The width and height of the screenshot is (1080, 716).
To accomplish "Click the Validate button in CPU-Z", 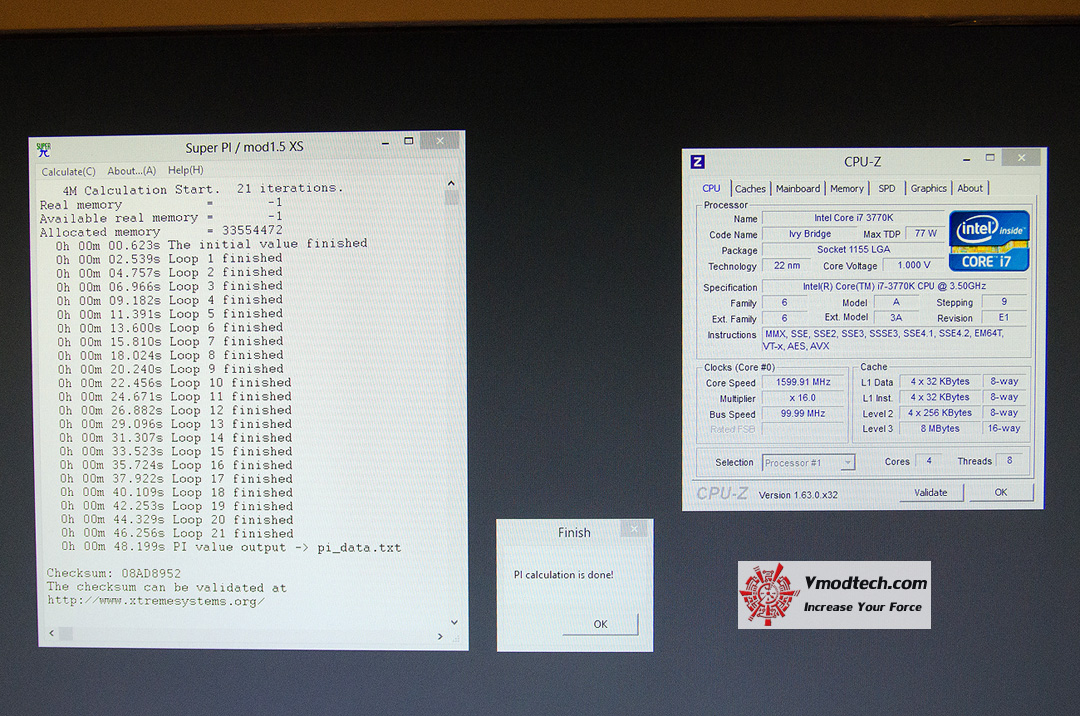I will 931,492.
